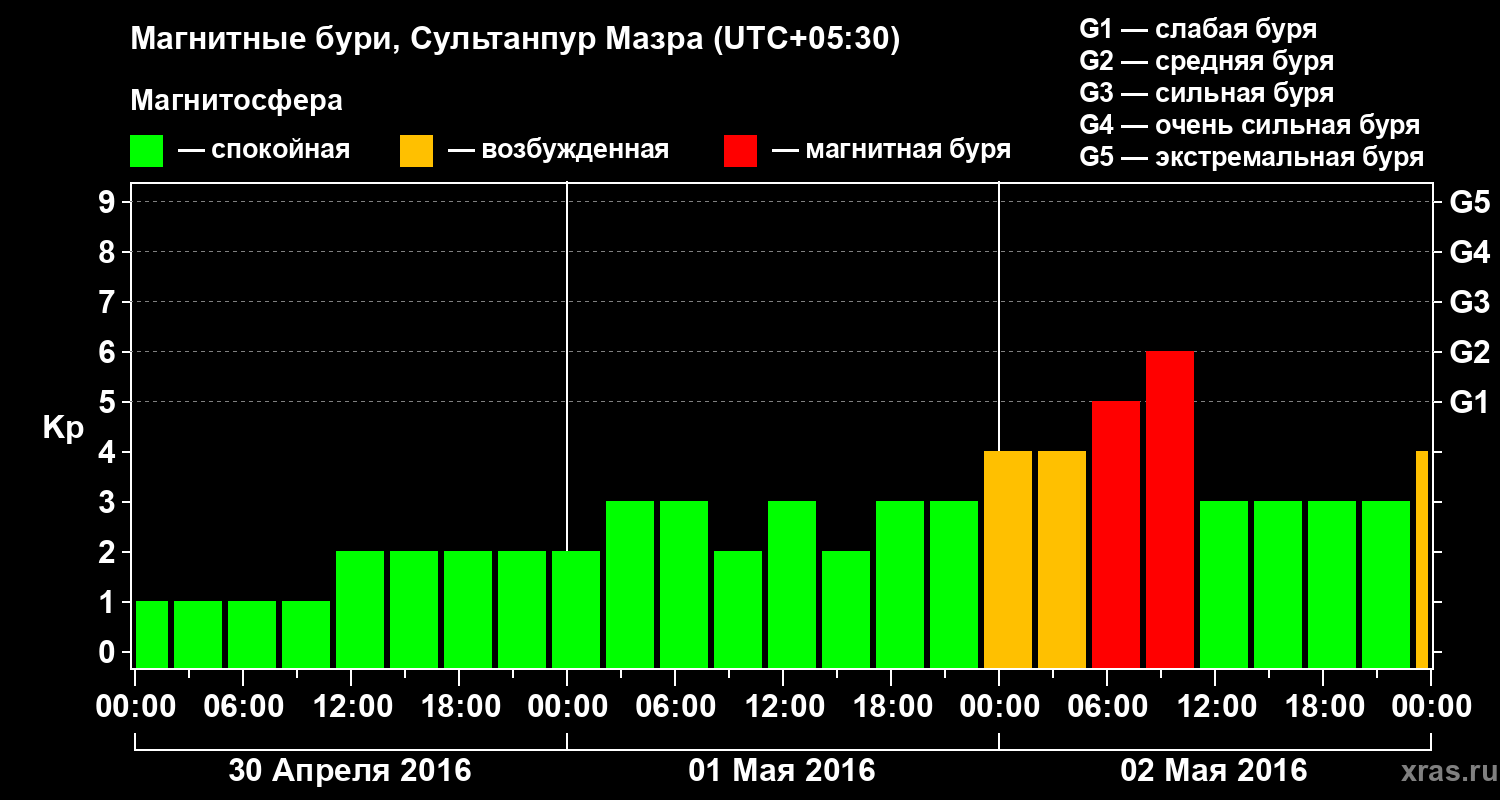Click the right-axis 'G3' level label
This screenshot has width=1500, height=800.
[x=1469, y=302]
